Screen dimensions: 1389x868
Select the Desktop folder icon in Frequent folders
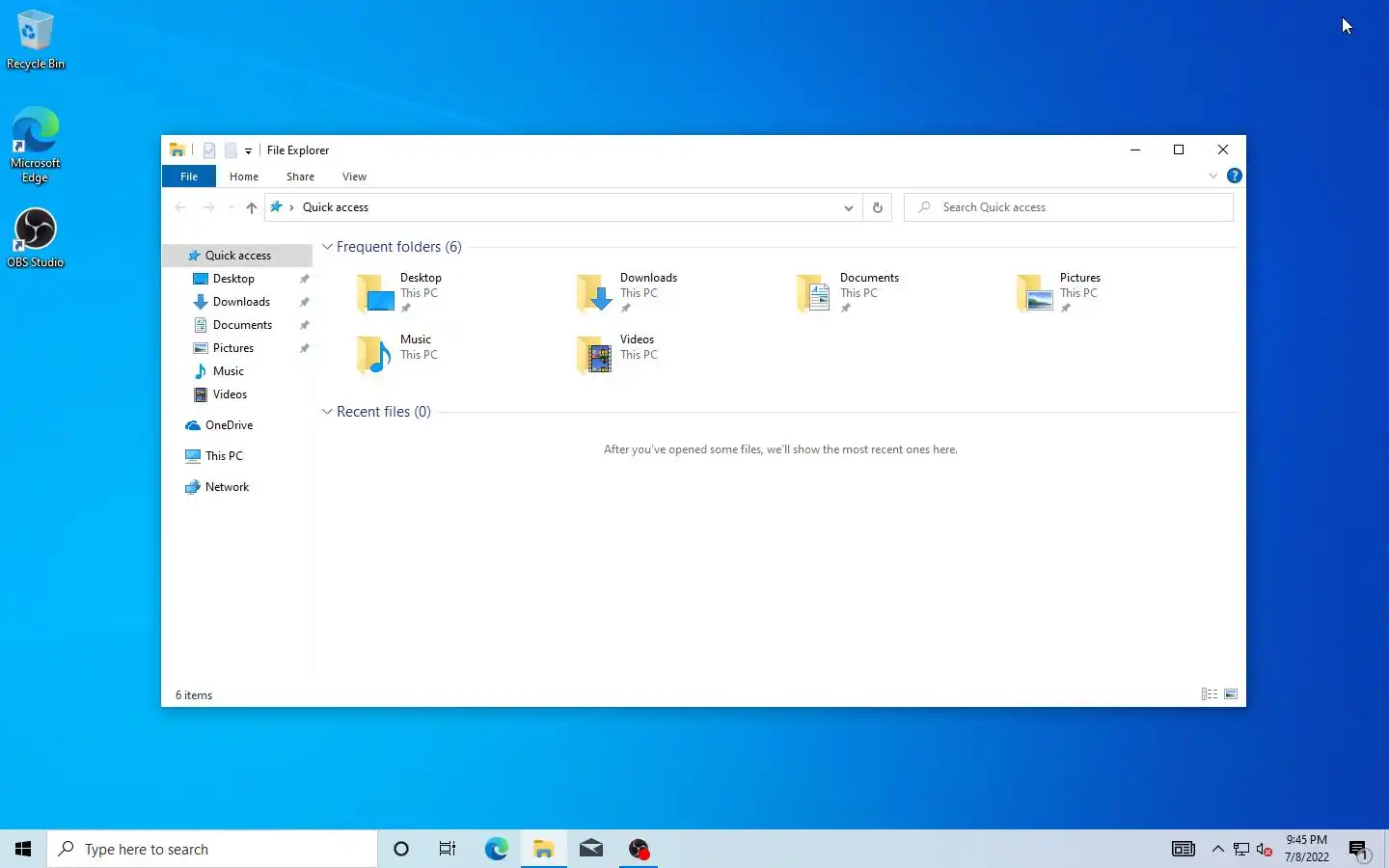(375, 292)
